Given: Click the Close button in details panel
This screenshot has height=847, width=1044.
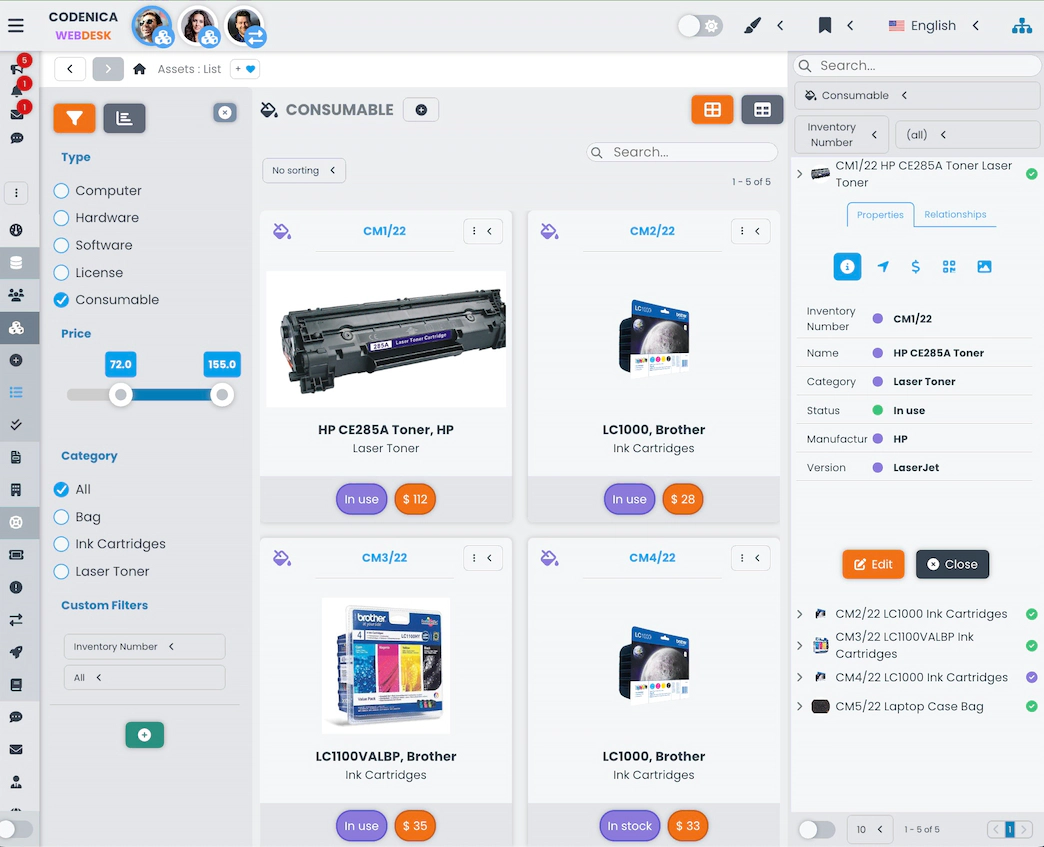Looking at the screenshot, I should point(952,564).
